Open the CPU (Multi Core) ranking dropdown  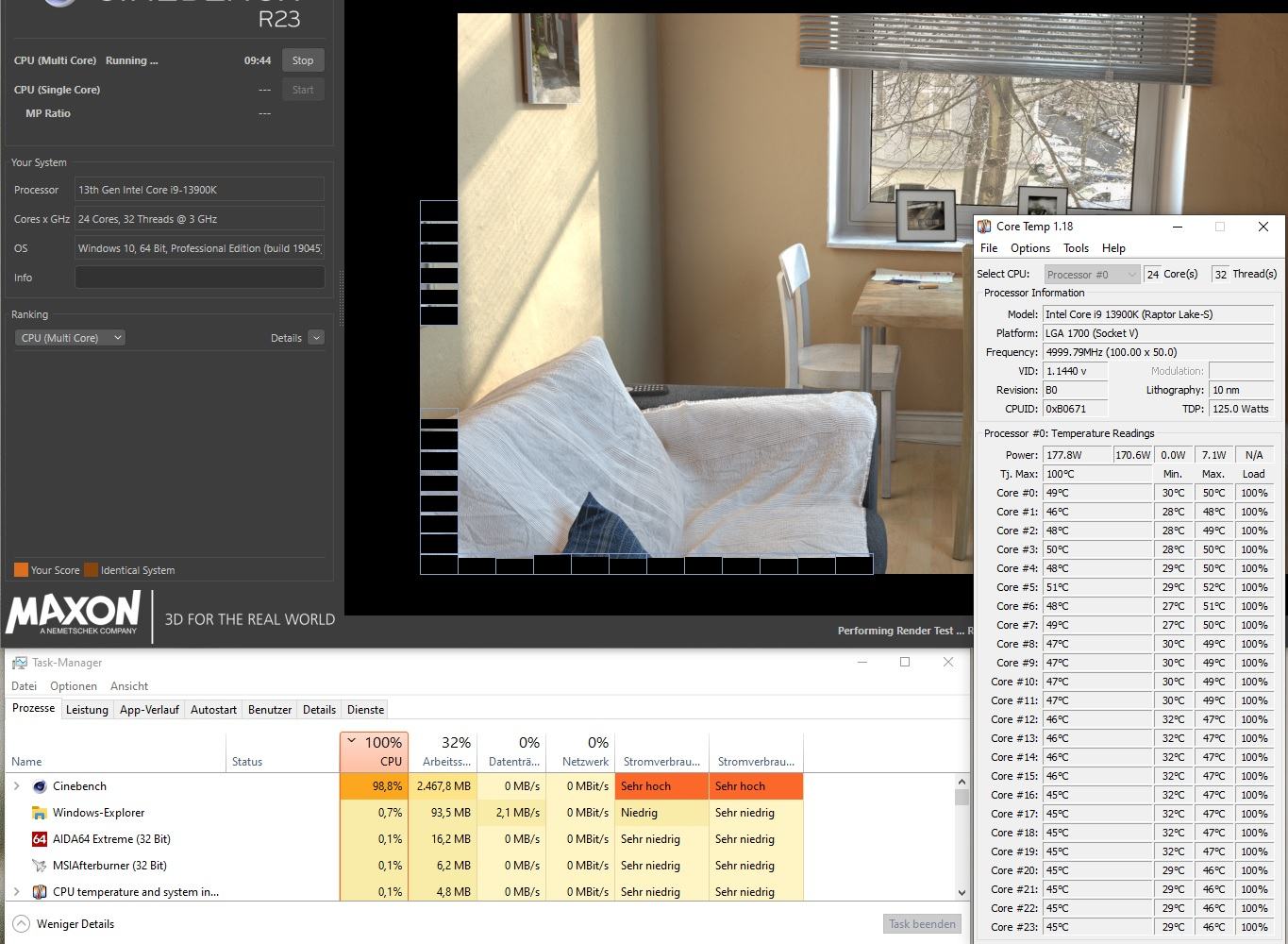[71, 338]
